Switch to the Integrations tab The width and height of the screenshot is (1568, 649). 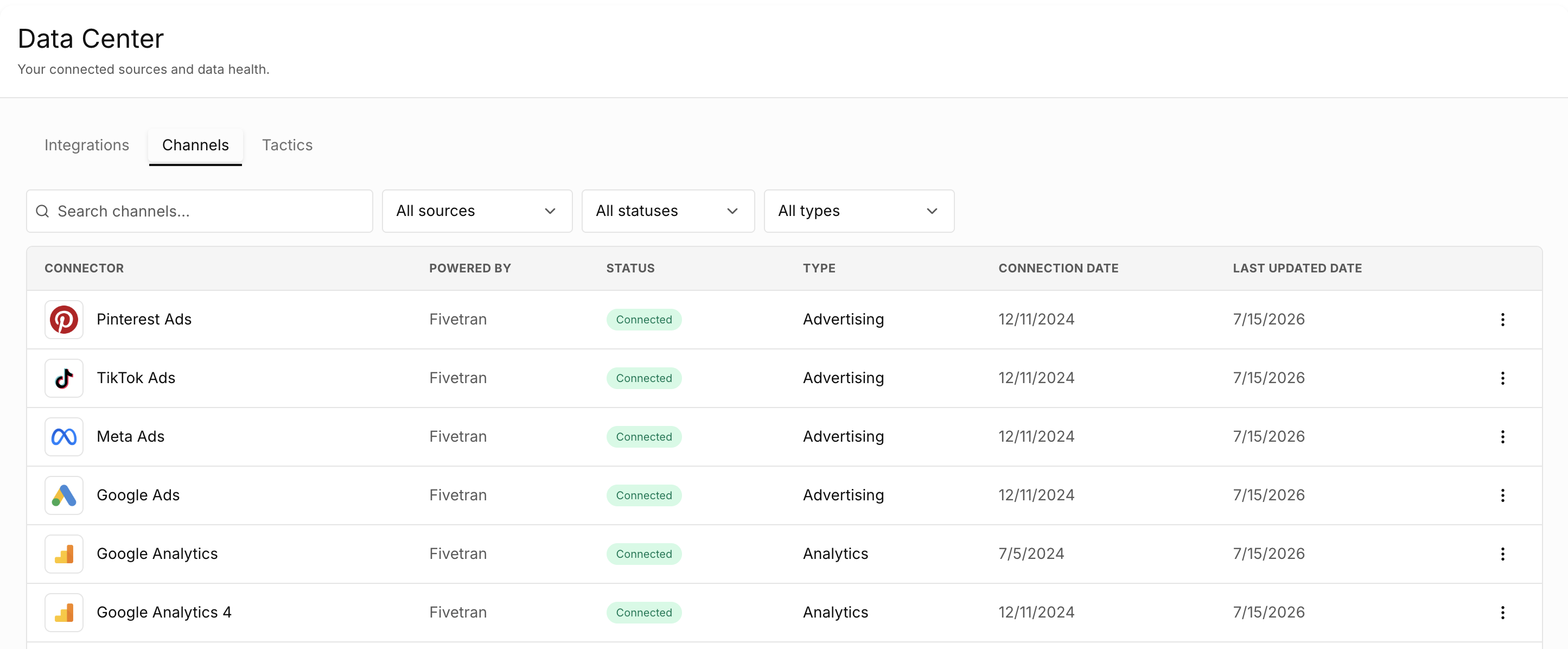click(87, 145)
